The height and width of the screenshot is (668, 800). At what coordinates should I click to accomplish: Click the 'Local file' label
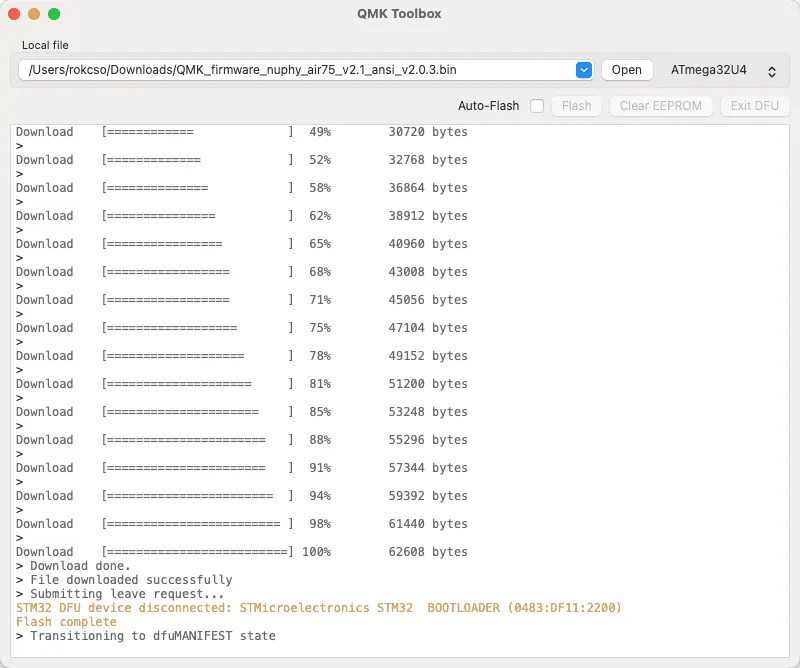45,45
